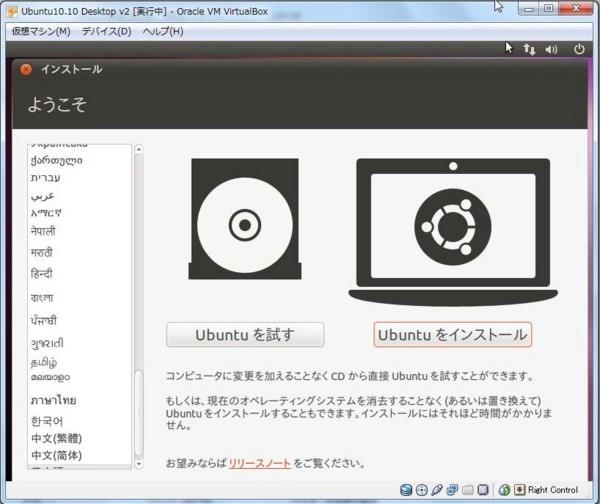This screenshot has width=600, height=504.
Task: Select ਪੰਜਾਬੀ in the language list
Action: [44, 320]
